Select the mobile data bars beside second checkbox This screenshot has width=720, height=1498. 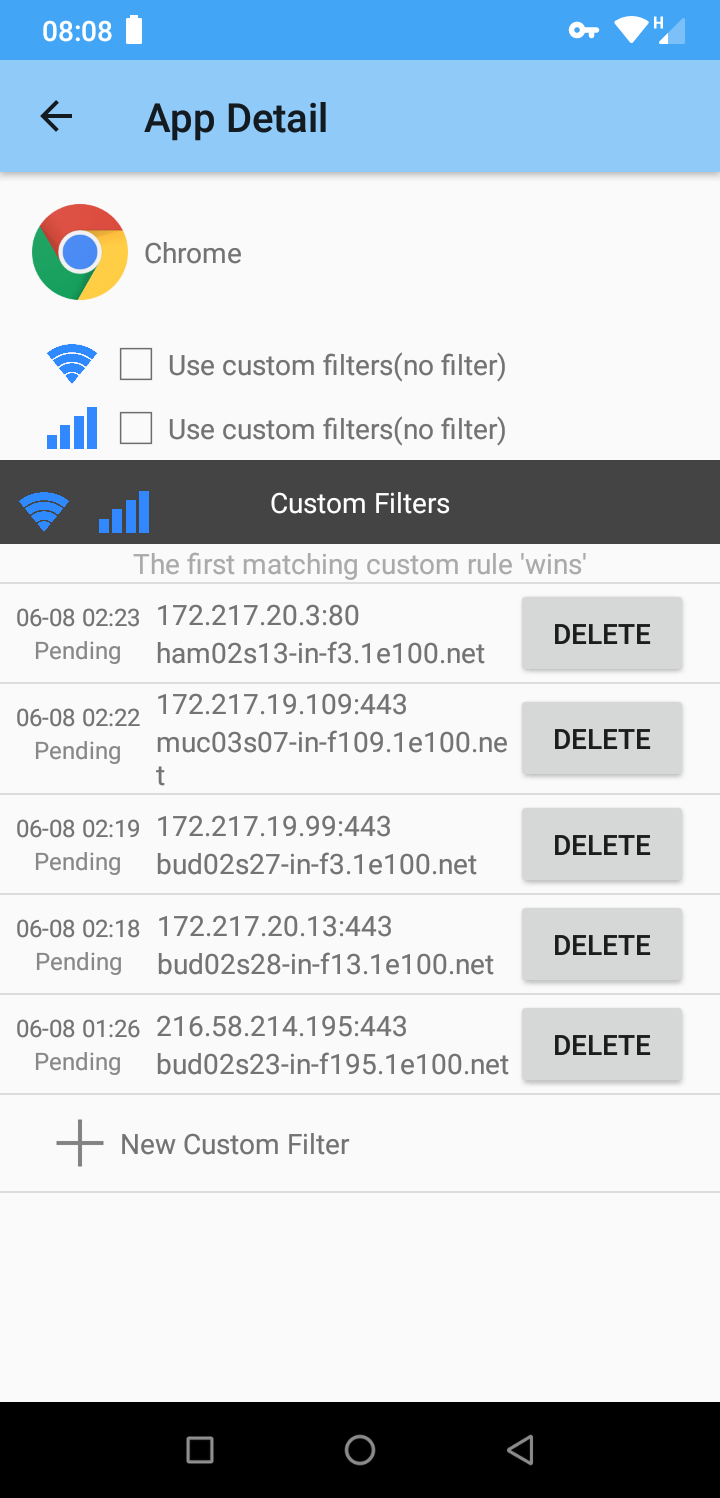(x=72, y=428)
